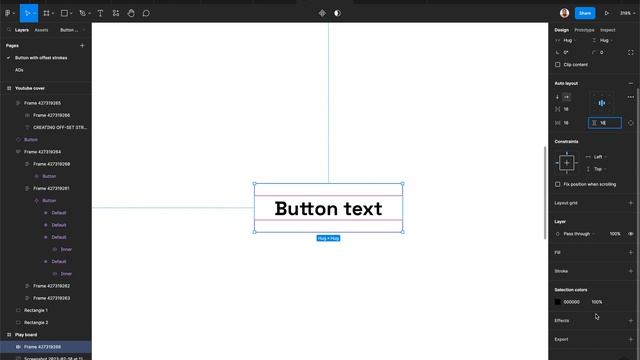Click the focused vertical padding field
The width and height of the screenshot is (640, 360).
[x=605, y=123]
